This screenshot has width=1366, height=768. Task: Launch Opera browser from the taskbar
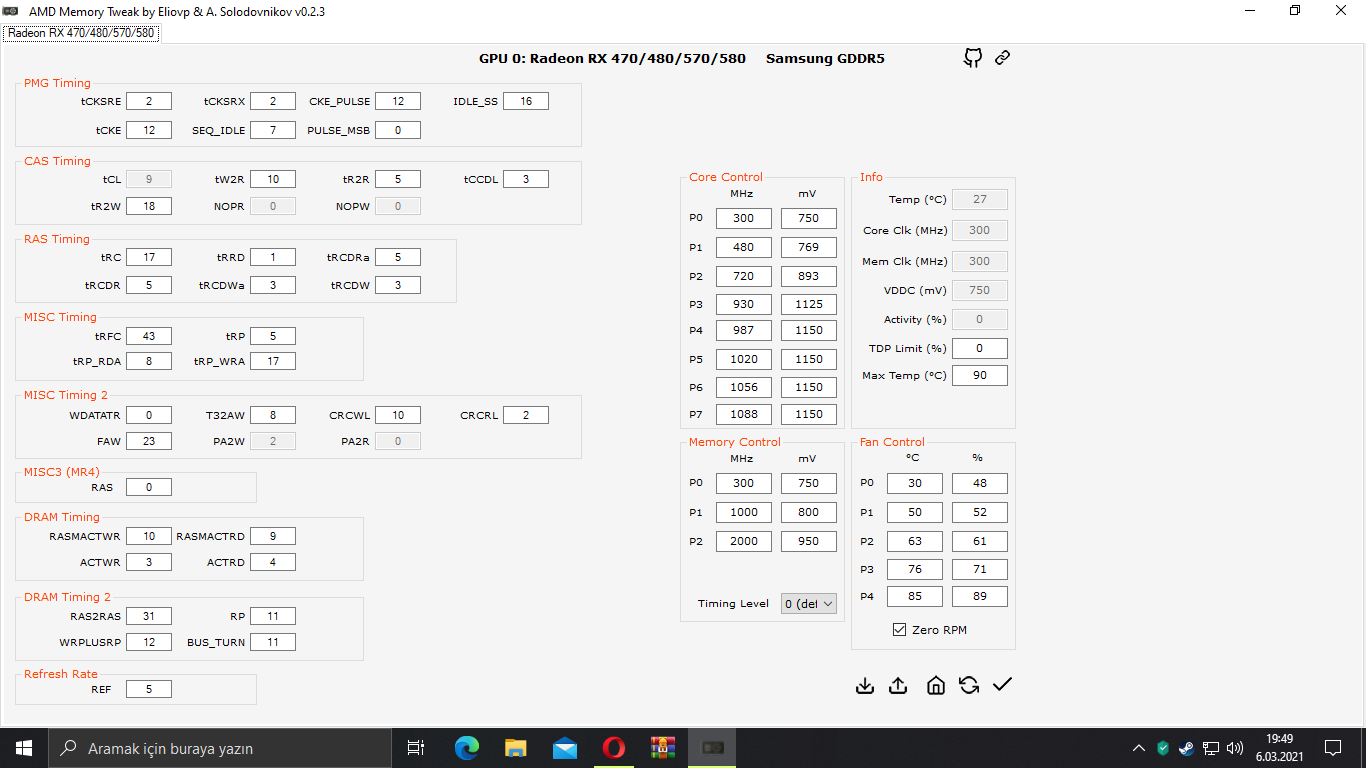614,748
